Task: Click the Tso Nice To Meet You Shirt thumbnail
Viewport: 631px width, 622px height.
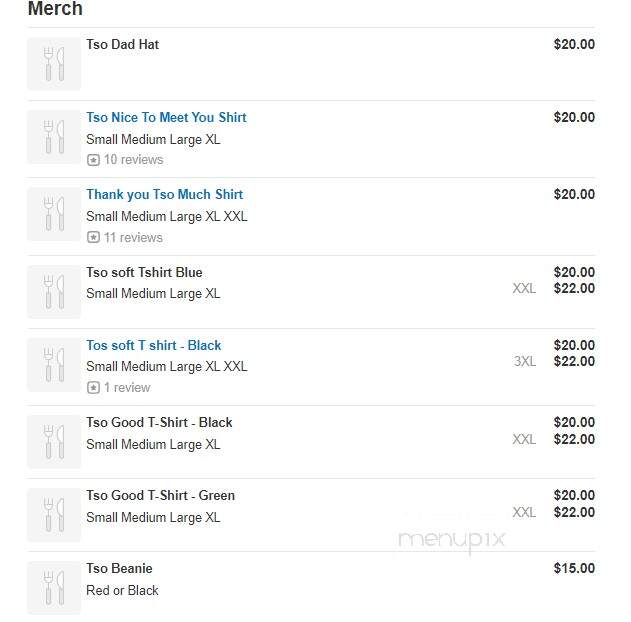Action: coord(54,137)
